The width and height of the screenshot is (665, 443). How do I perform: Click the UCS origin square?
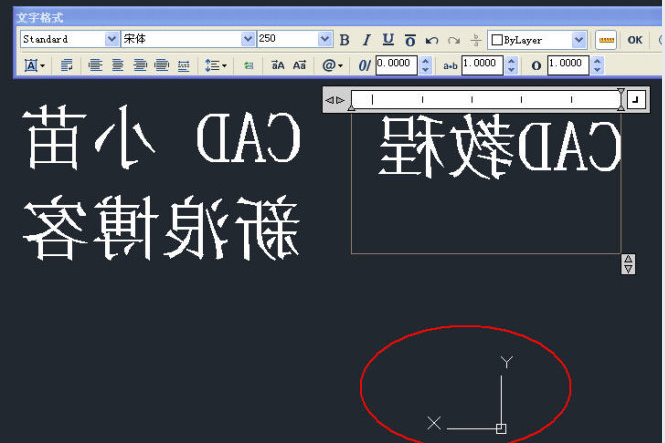501,429
